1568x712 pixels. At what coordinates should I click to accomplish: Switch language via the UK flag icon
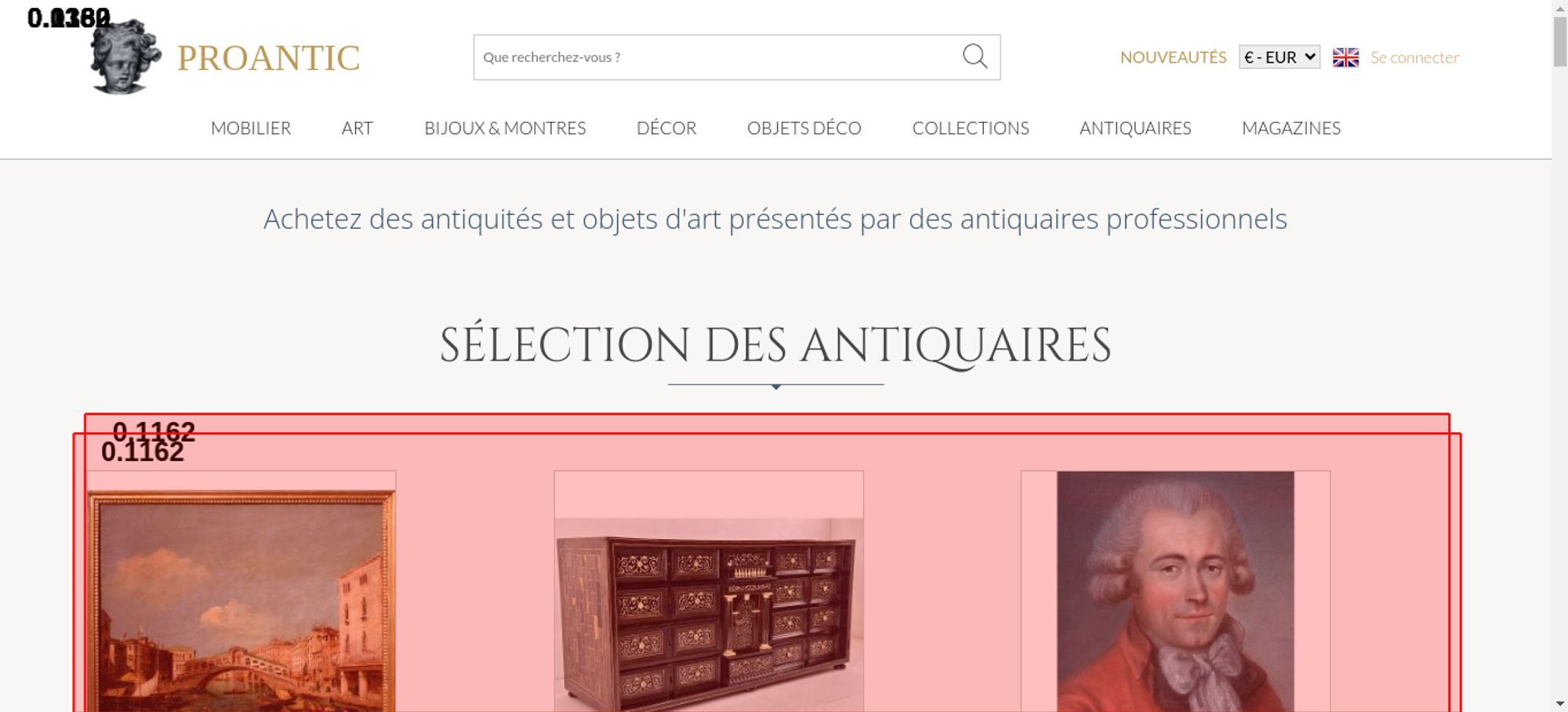tap(1345, 57)
